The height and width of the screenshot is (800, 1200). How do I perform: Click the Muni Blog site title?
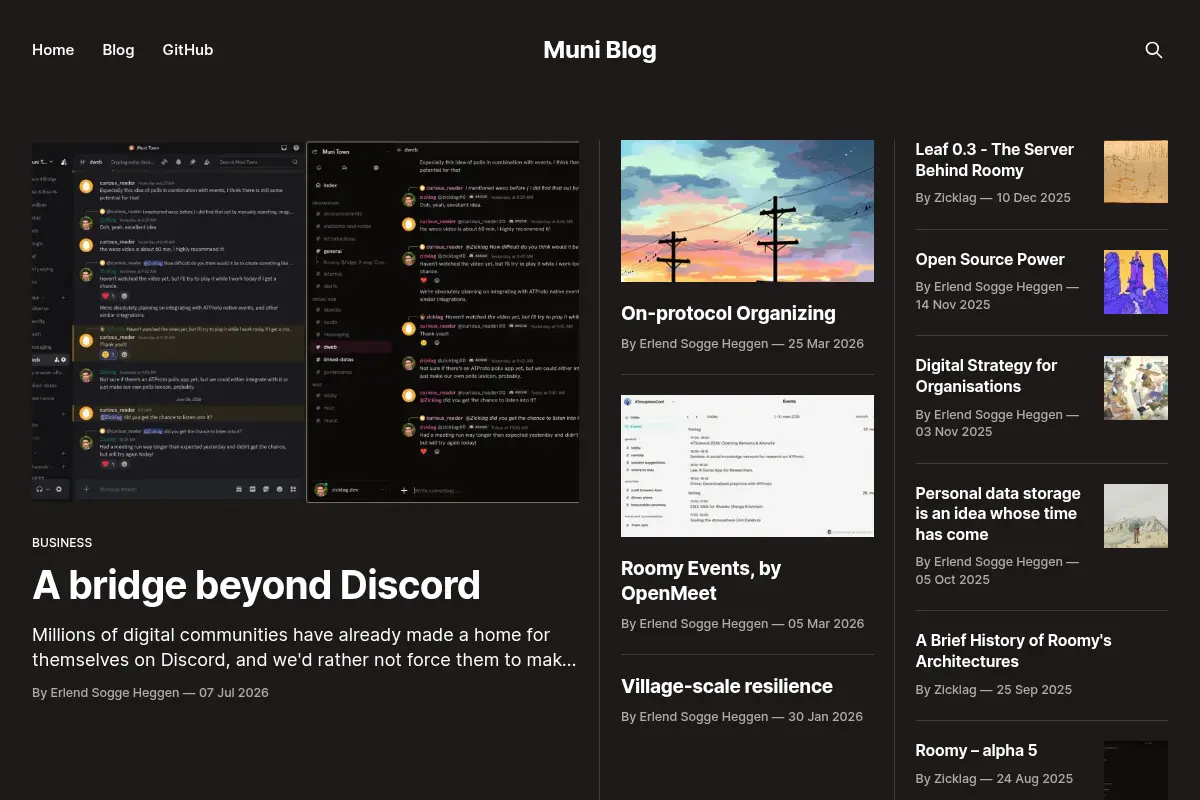600,50
